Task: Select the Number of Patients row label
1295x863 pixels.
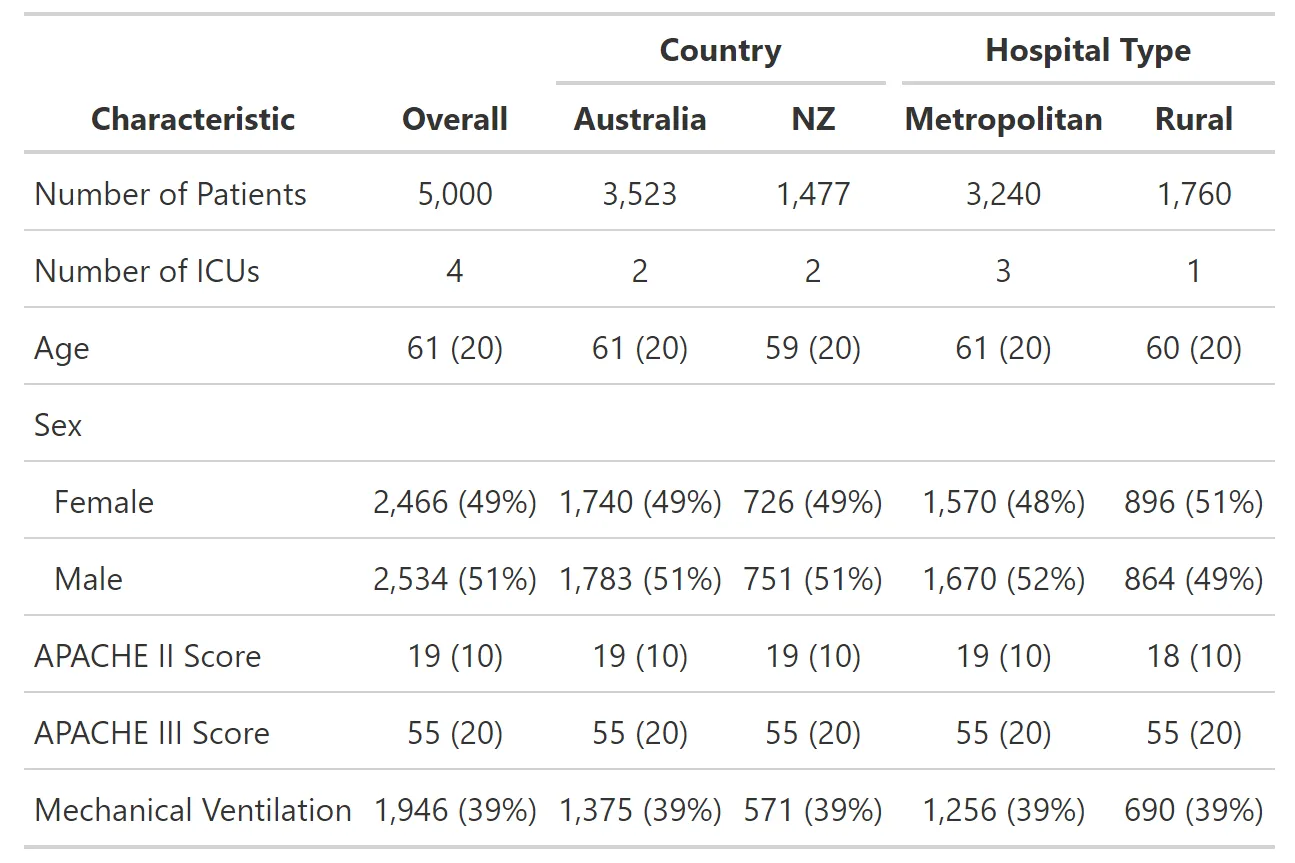Action: [170, 194]
